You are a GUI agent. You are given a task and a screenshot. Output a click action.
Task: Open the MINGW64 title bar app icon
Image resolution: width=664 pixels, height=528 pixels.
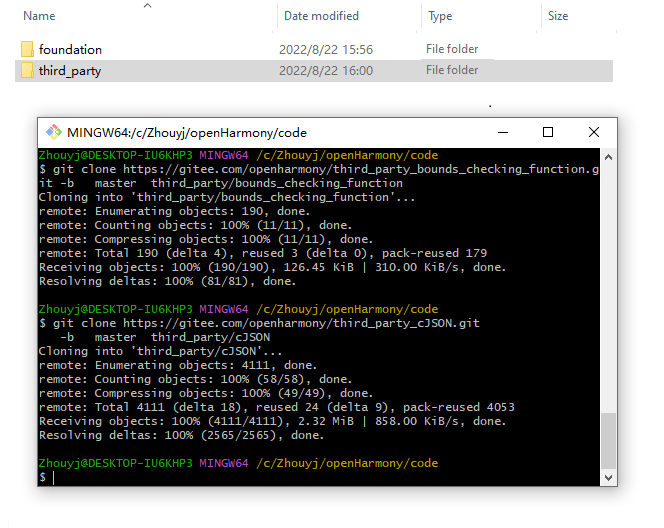click(53, 132)
